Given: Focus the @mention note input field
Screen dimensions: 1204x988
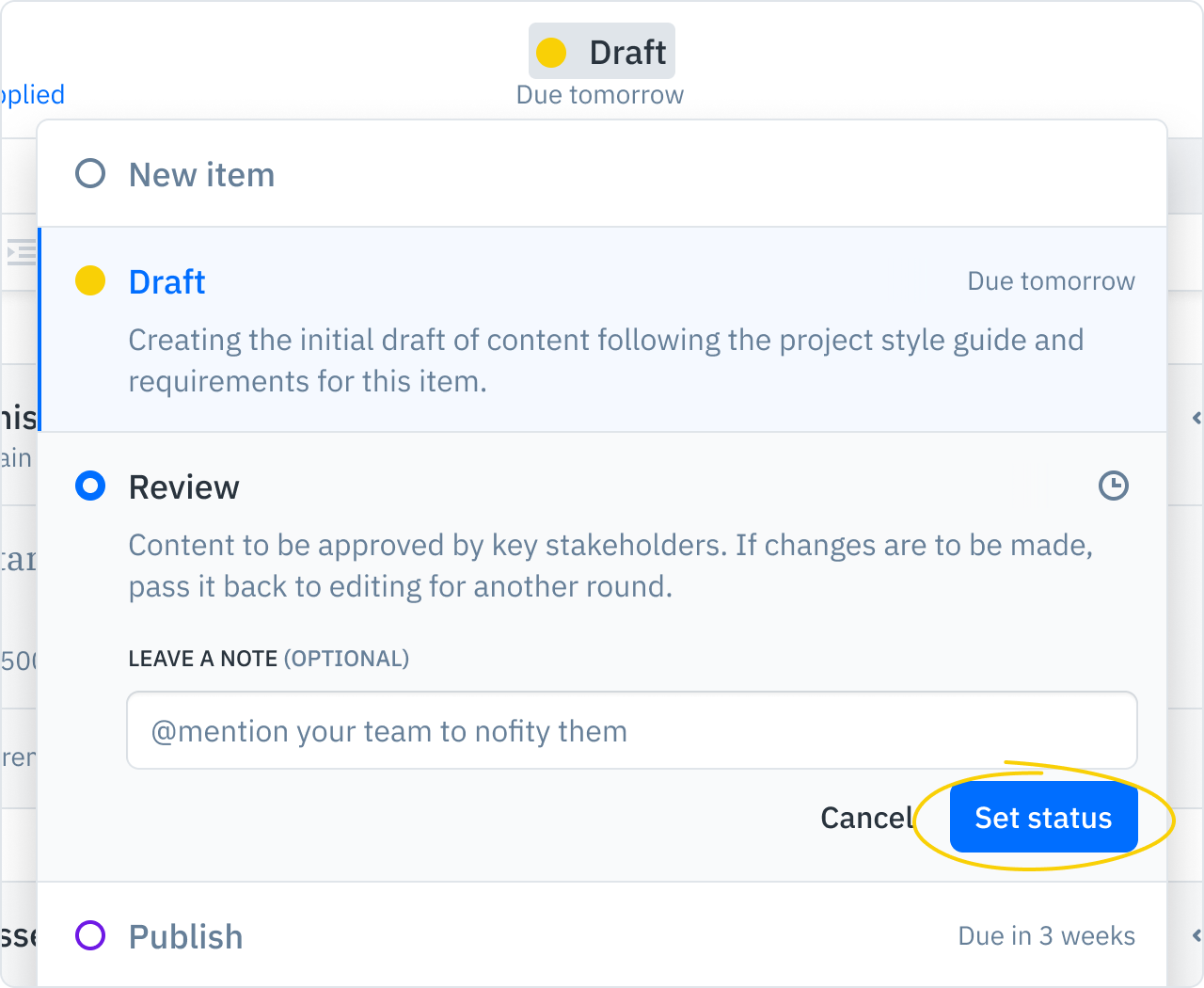Looking at the screenshot, I should (x=632, y=730).
